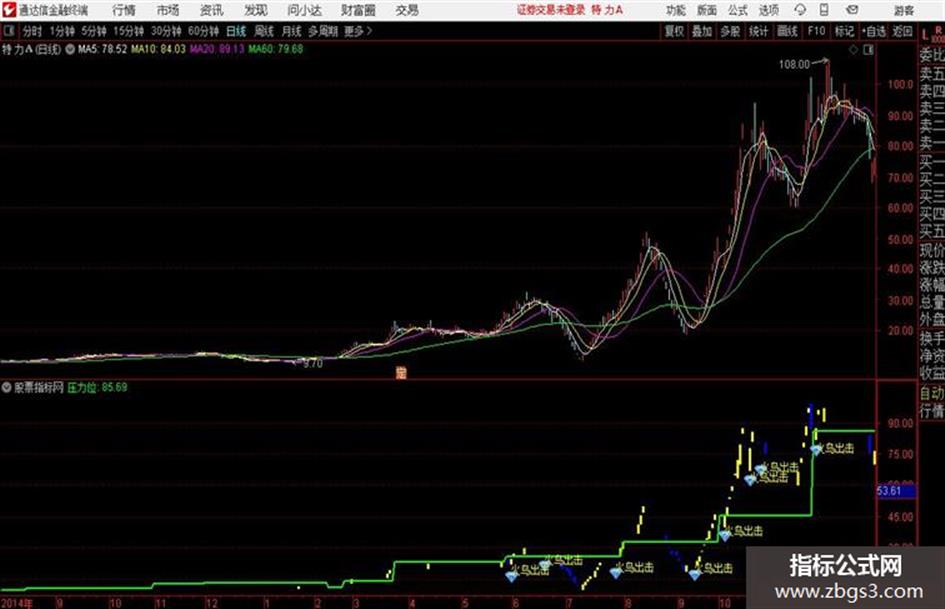The width and height of the screenshot is (945, 609).
Task: Switch to the 1分钟 period tab
Action: pyautogui.click(x=61, y=31)
